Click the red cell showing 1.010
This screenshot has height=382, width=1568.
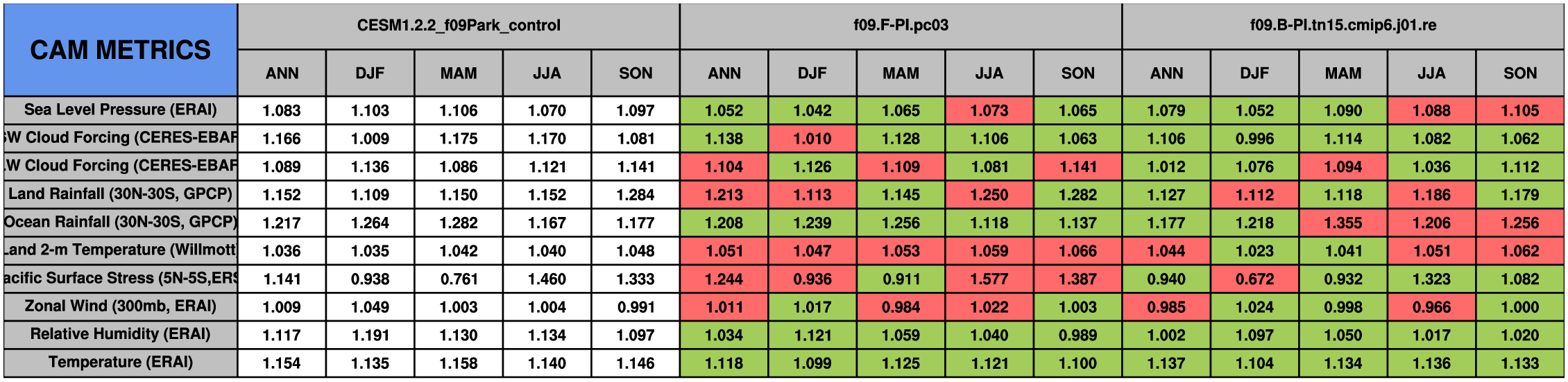click(812, 139)
